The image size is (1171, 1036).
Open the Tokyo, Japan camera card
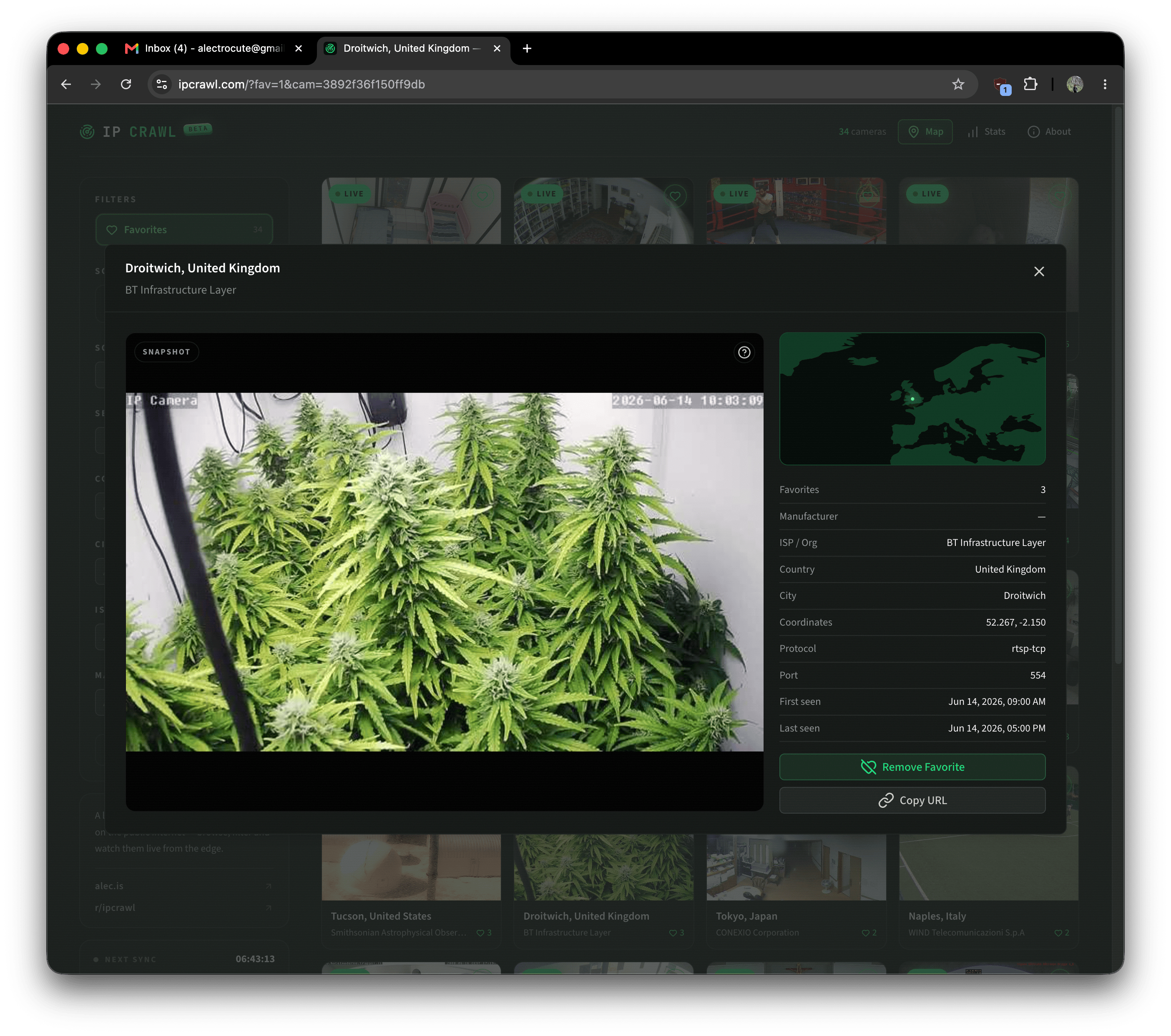(797, 890)
